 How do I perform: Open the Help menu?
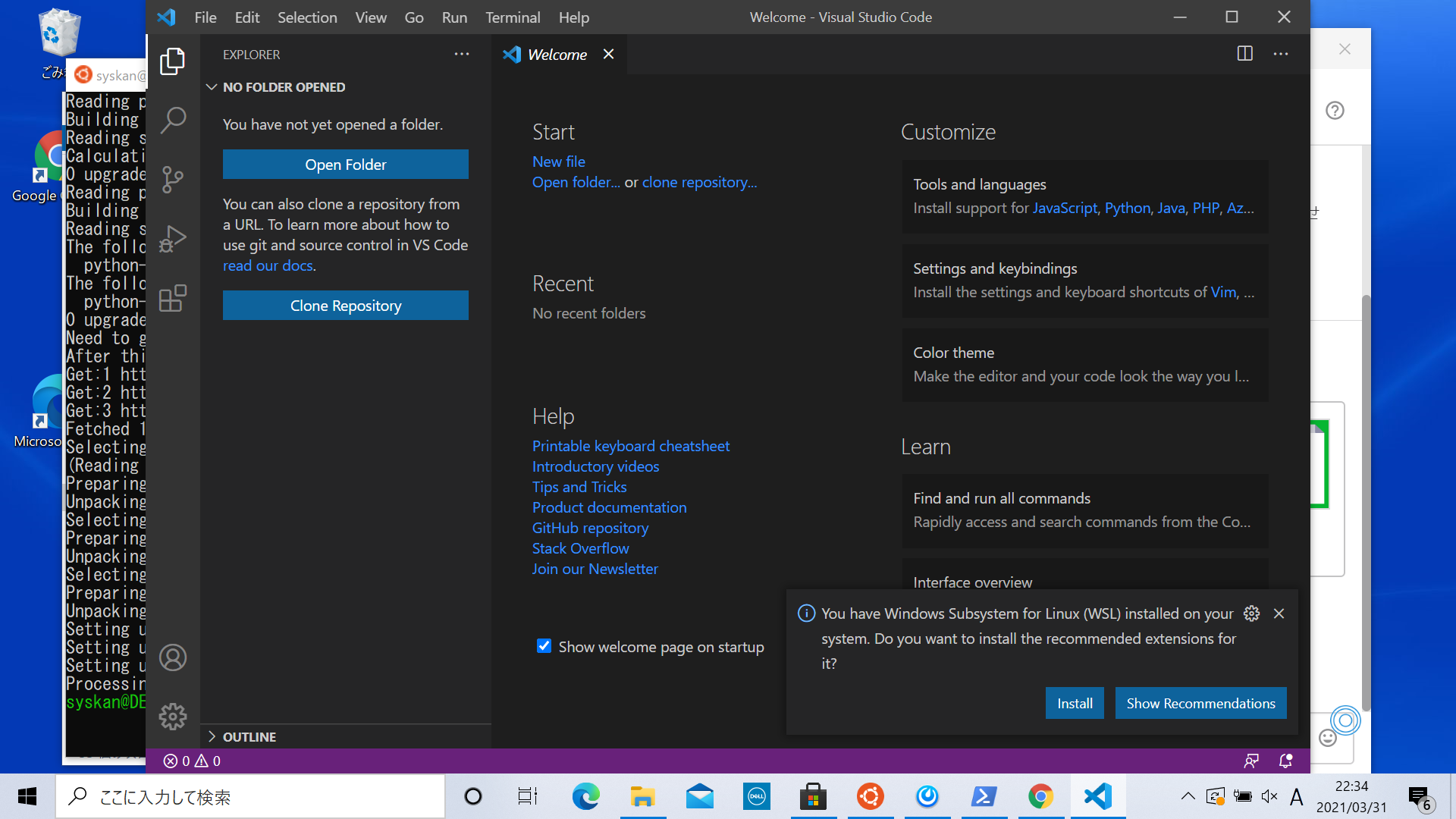pos(574,17)
